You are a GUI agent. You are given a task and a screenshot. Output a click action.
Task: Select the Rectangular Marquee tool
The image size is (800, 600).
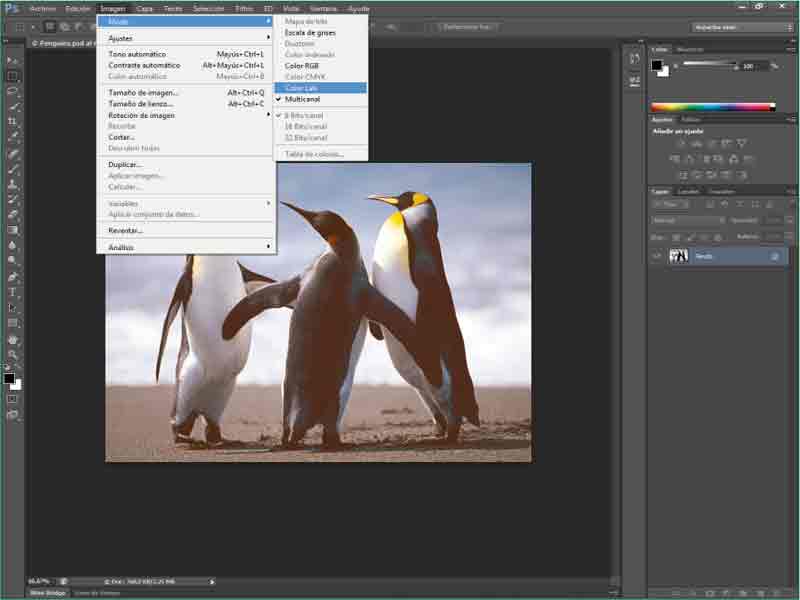point(13,75)
